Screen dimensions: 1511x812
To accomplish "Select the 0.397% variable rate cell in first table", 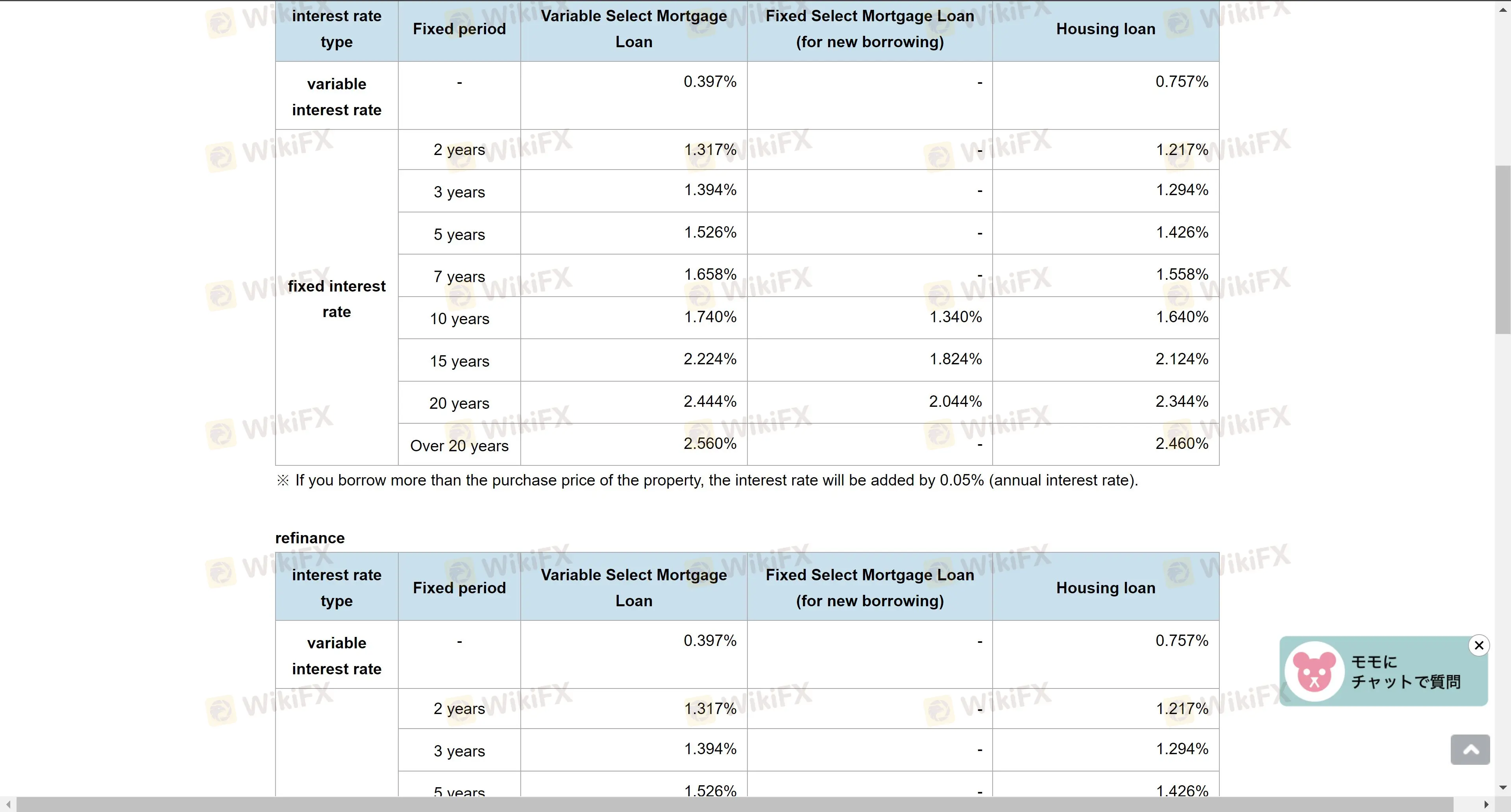I will 709,81.
